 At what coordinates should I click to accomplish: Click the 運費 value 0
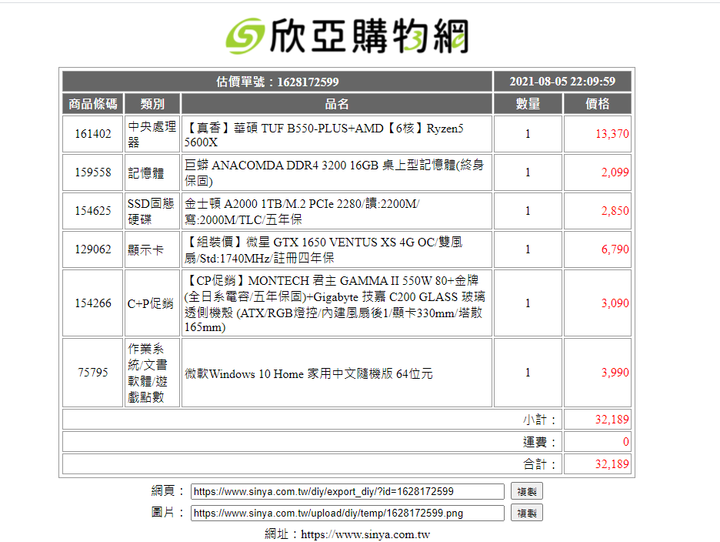click(626, 442)
